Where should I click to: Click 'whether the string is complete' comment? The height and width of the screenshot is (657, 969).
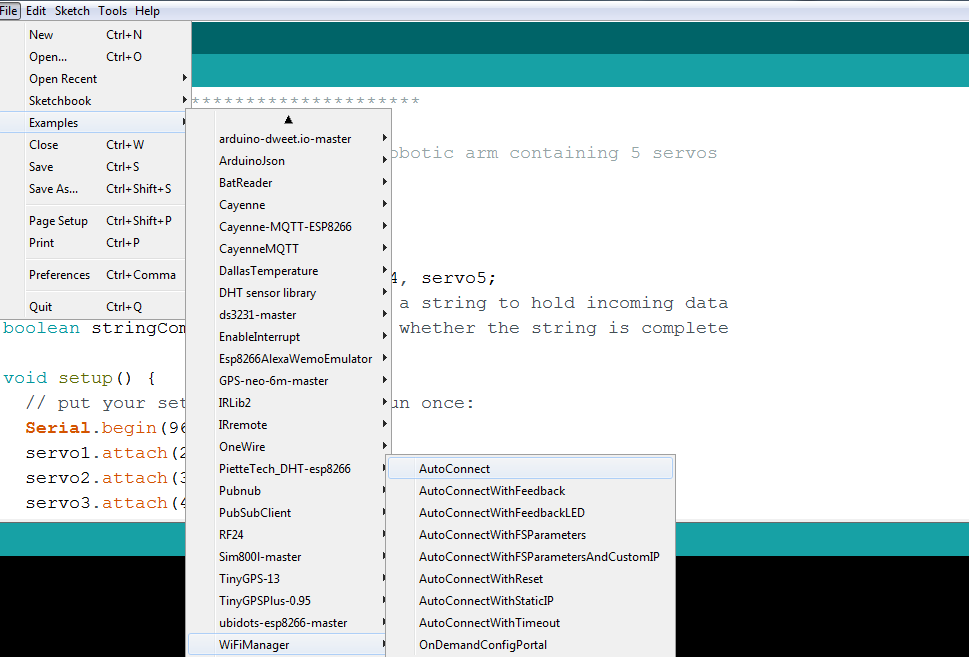click(x=564, y=328)
